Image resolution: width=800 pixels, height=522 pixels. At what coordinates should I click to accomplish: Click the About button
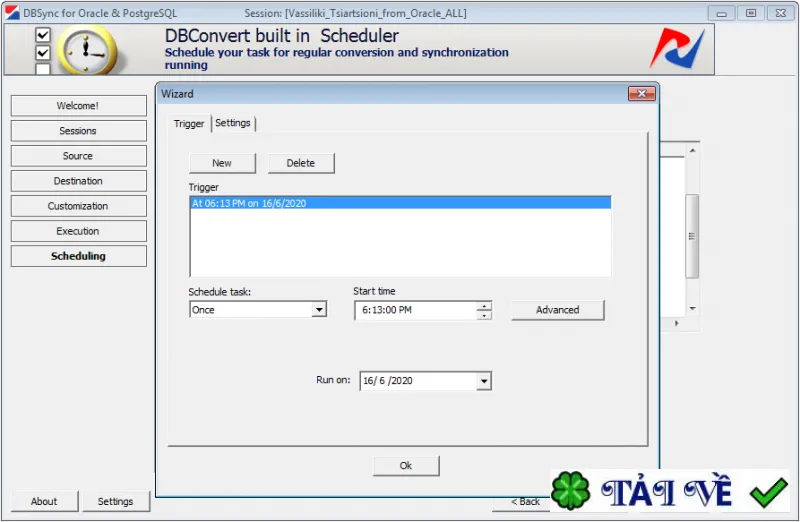point(44,501)
